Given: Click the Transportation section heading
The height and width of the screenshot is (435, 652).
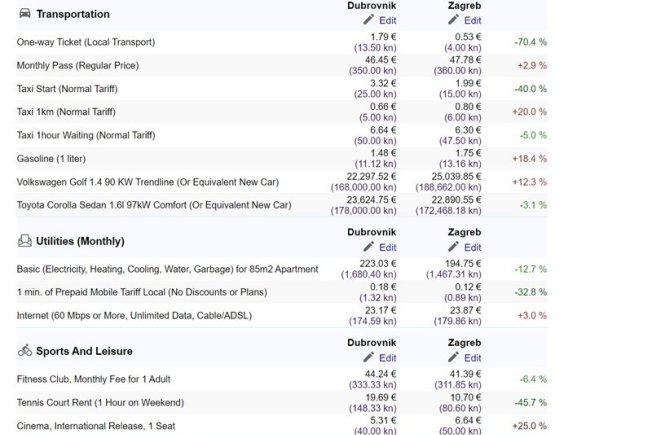Looking at the screenshot, I should [x=73, y=14].
